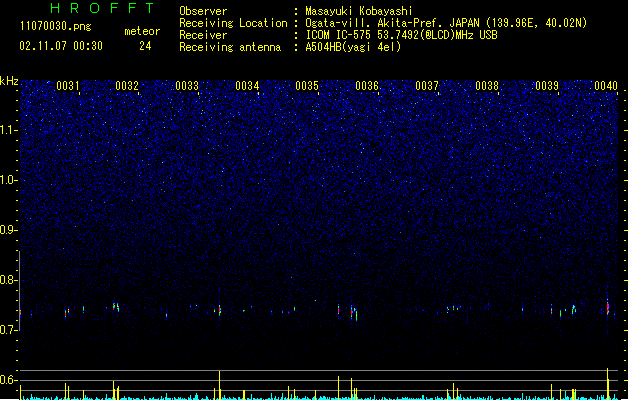
Task: Select the file name 11070030.png
Action: click(56, 26)
